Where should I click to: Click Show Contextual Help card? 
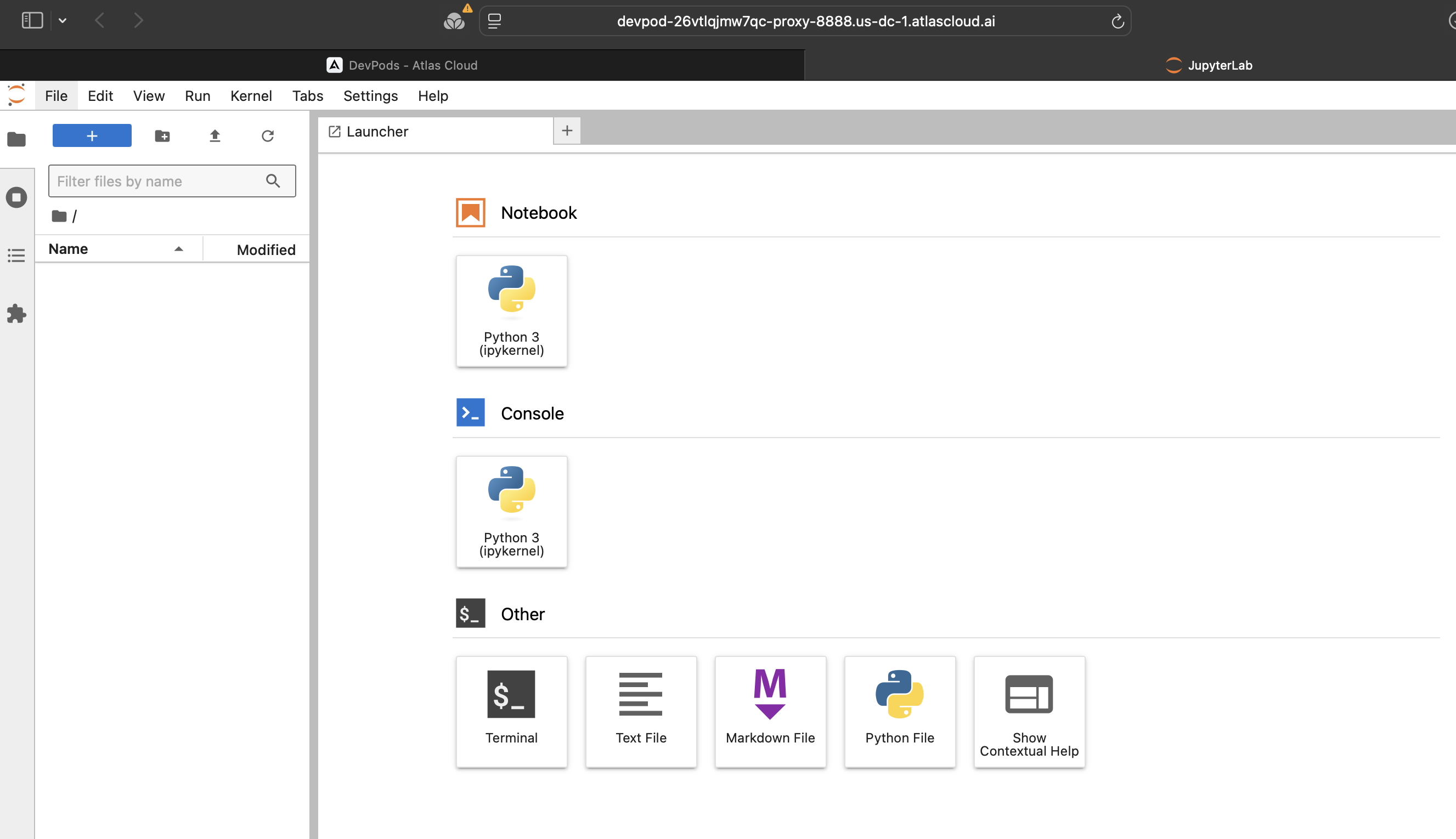coord(1030,712)
